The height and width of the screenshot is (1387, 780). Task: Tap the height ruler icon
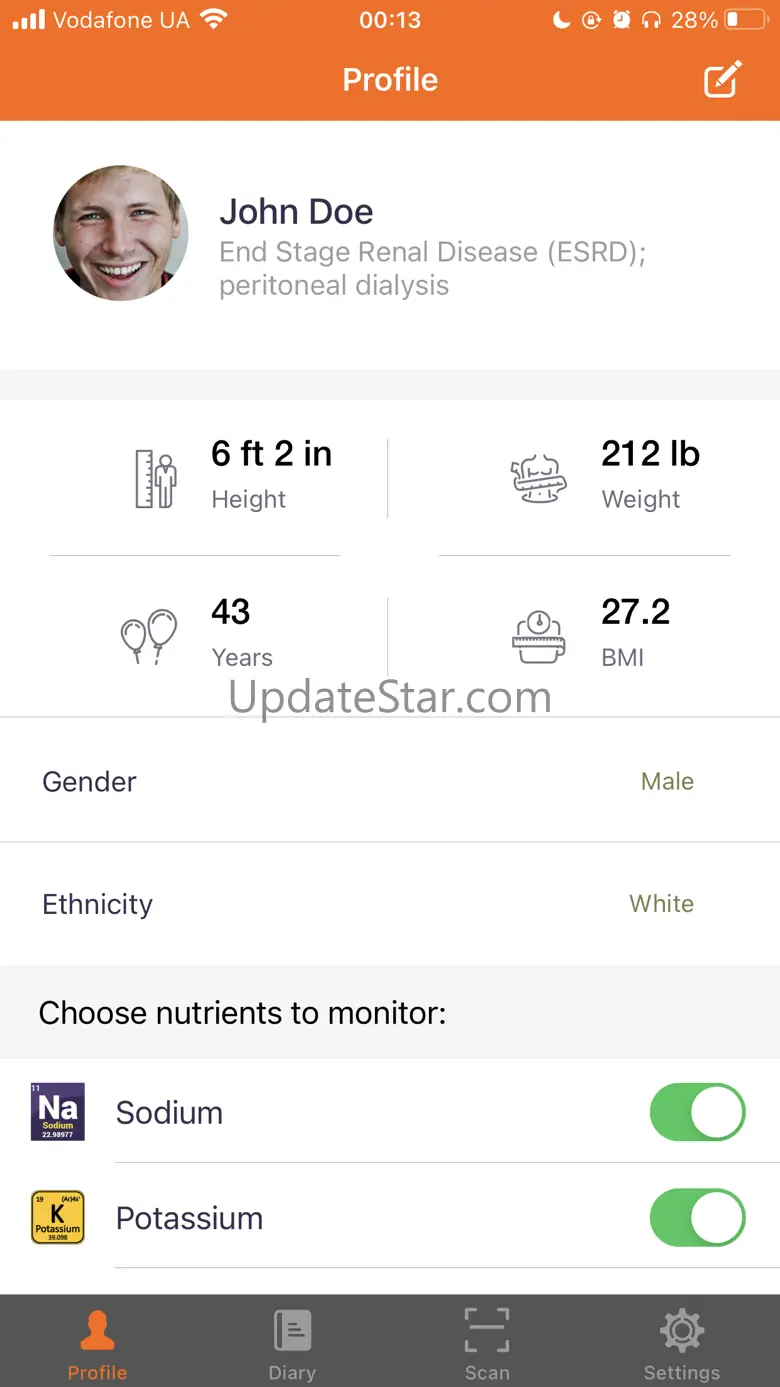tap(156, 479)
